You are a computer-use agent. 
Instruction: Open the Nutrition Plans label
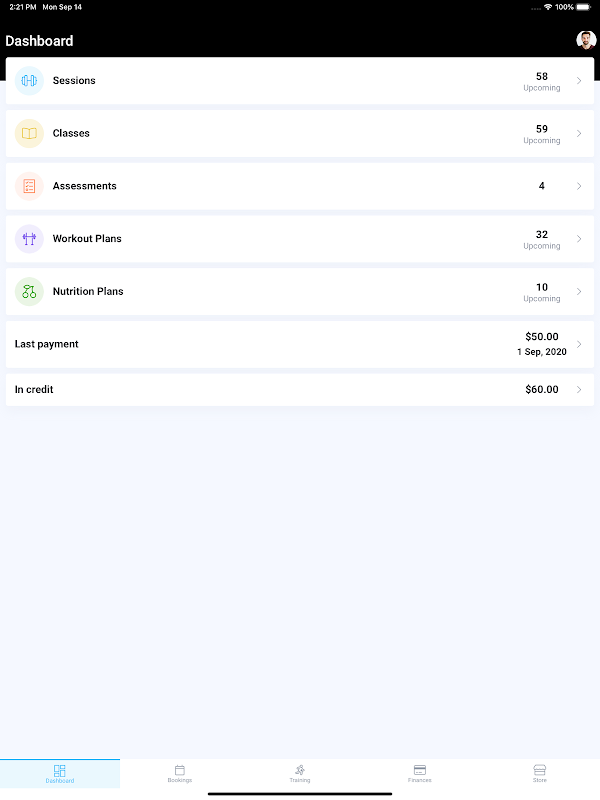[88, 291]
